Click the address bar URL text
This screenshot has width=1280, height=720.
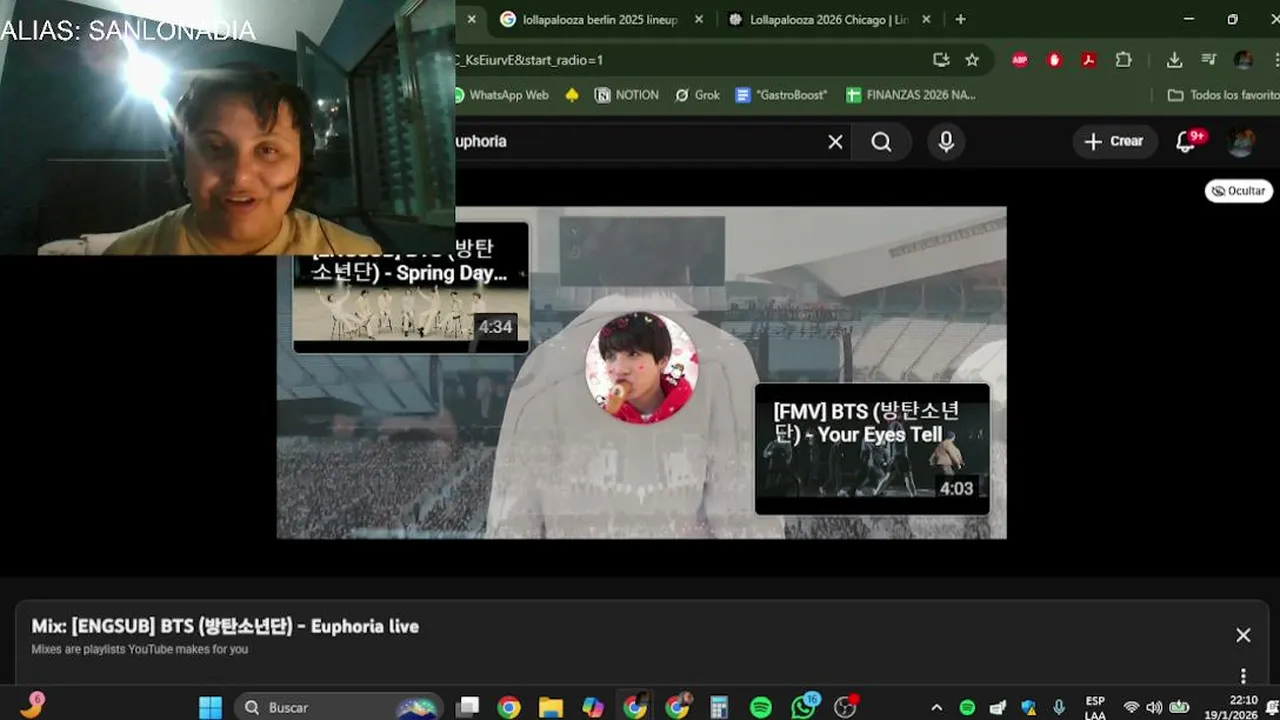(530, 60)
